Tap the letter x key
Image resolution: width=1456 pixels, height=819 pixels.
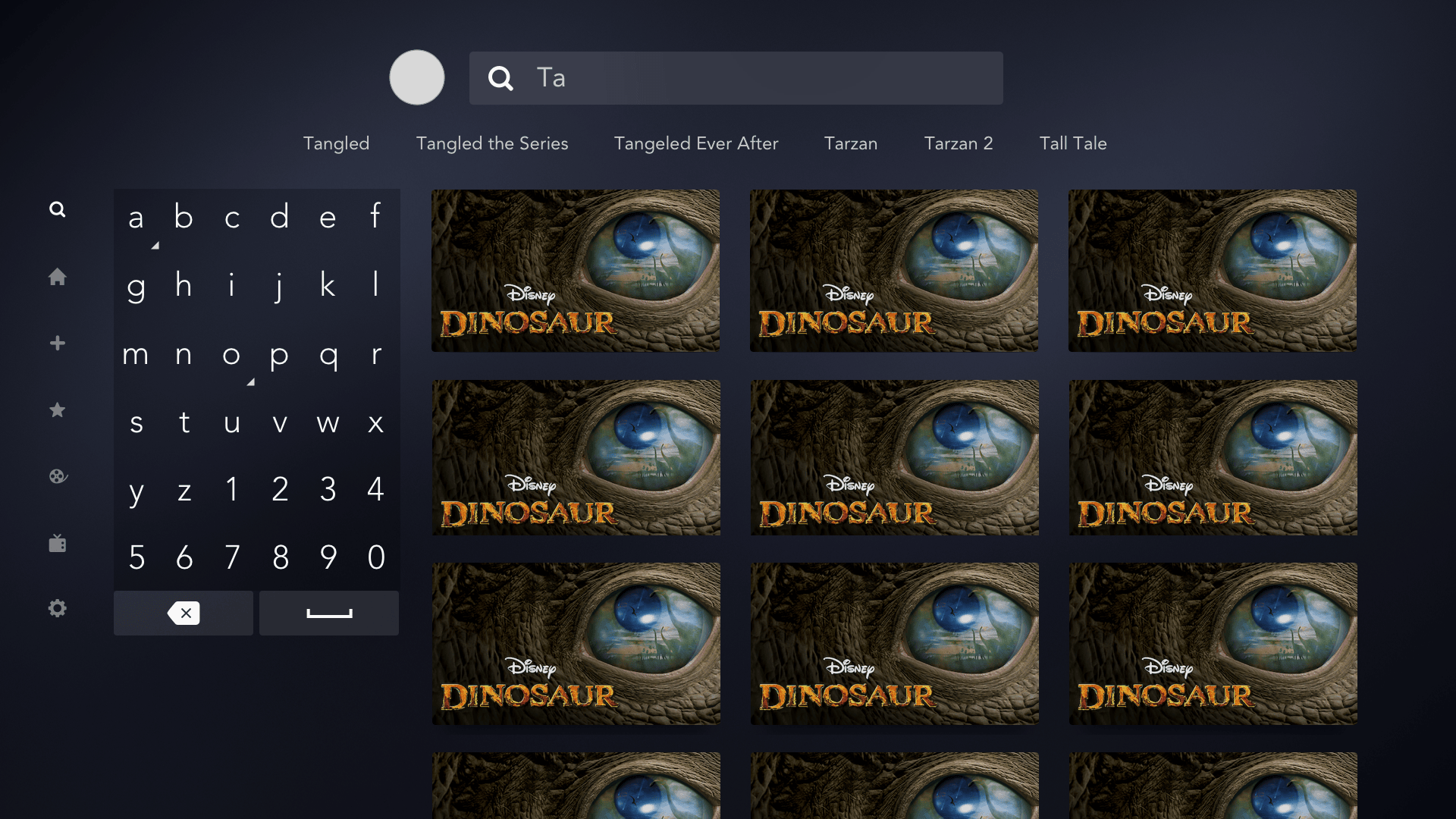(x=375, y=422)
